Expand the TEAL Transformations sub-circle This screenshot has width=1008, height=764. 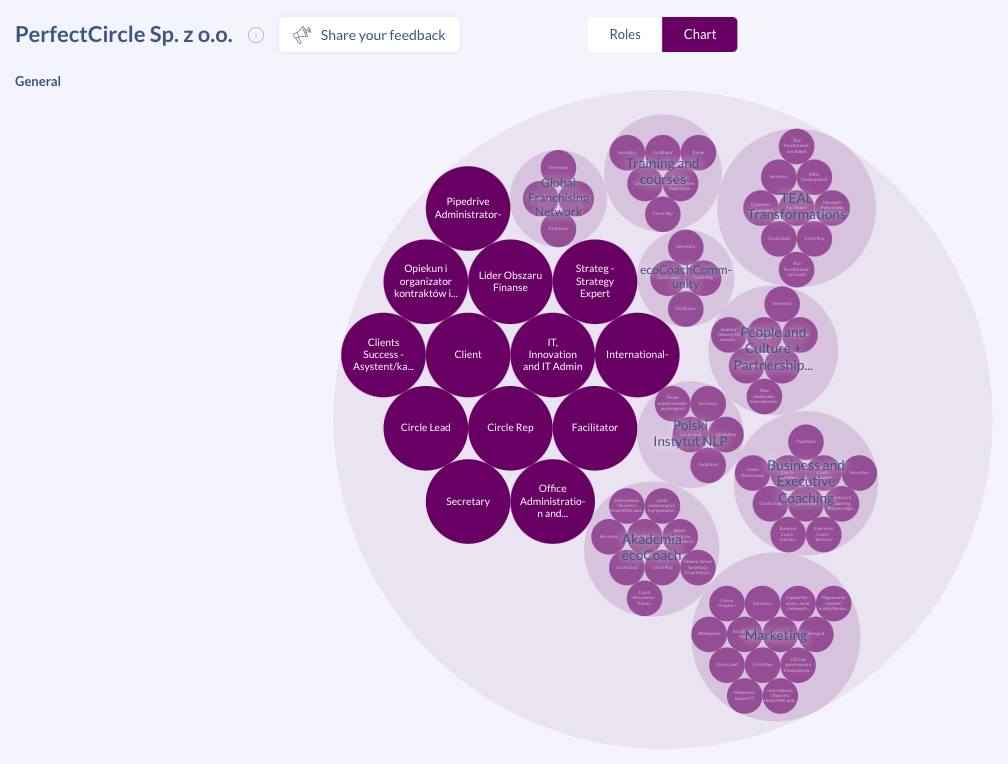point(796,207)
